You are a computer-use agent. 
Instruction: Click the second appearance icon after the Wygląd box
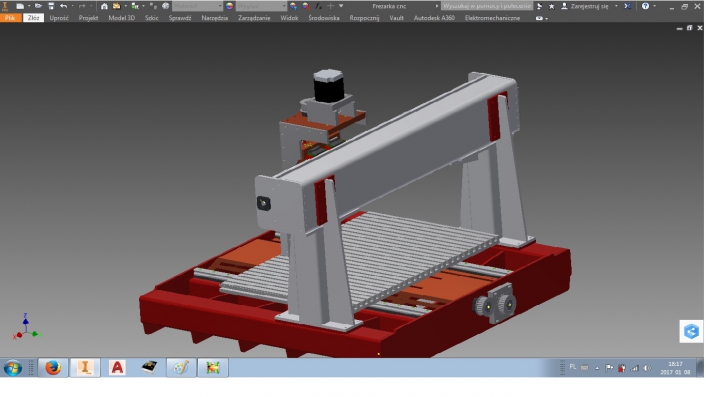pyautogui.click(x=306, y=6)
